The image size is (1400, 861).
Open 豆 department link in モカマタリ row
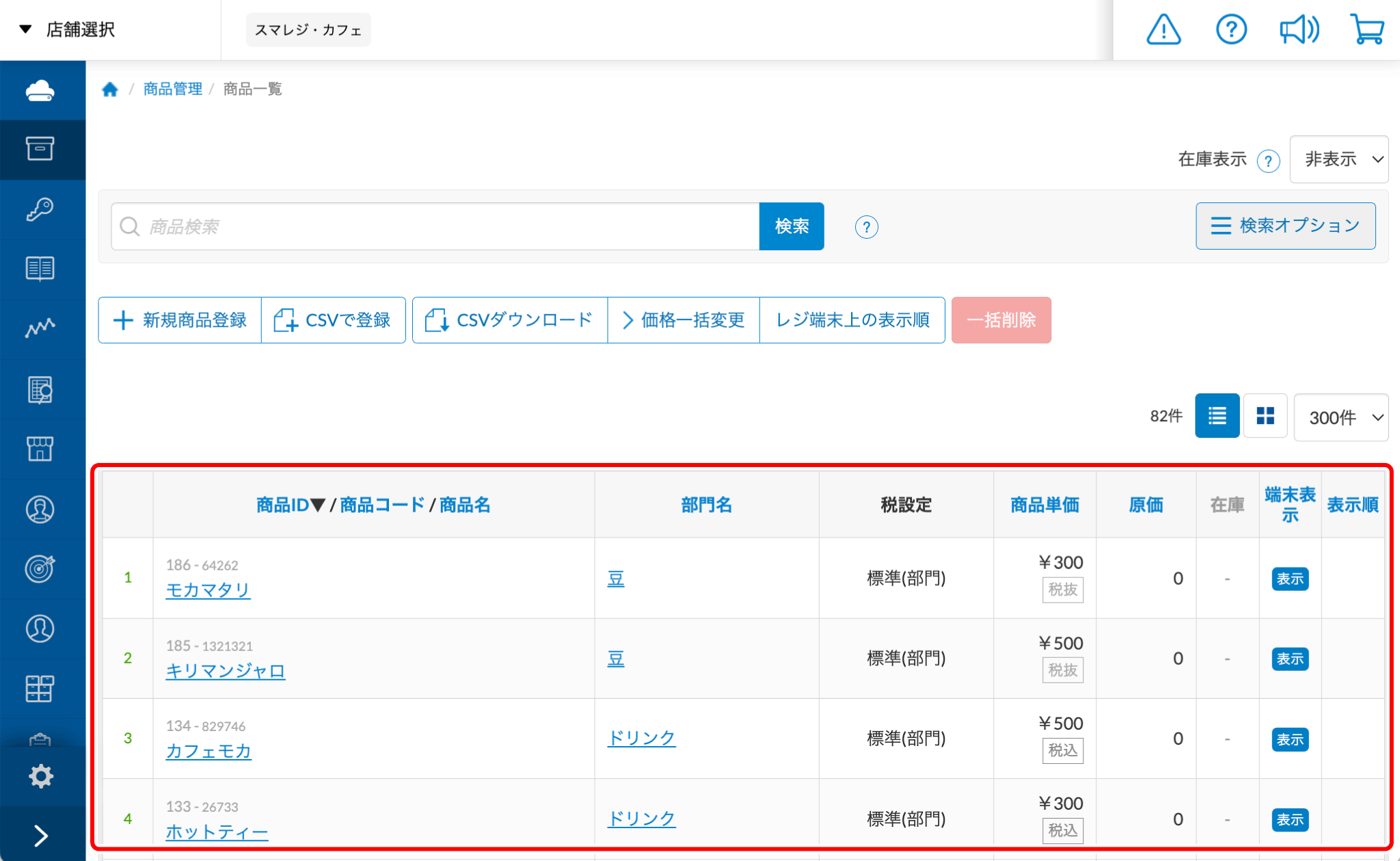[616, 579]
